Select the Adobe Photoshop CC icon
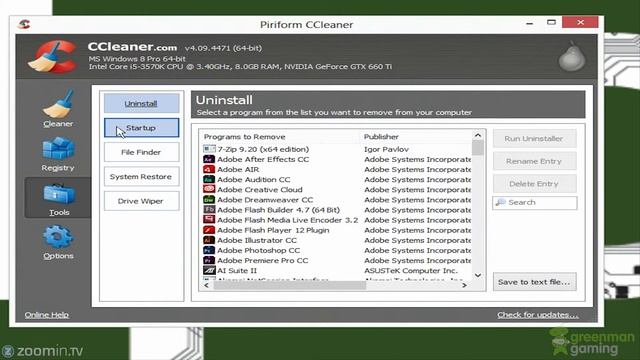 [x=209, y=250]
